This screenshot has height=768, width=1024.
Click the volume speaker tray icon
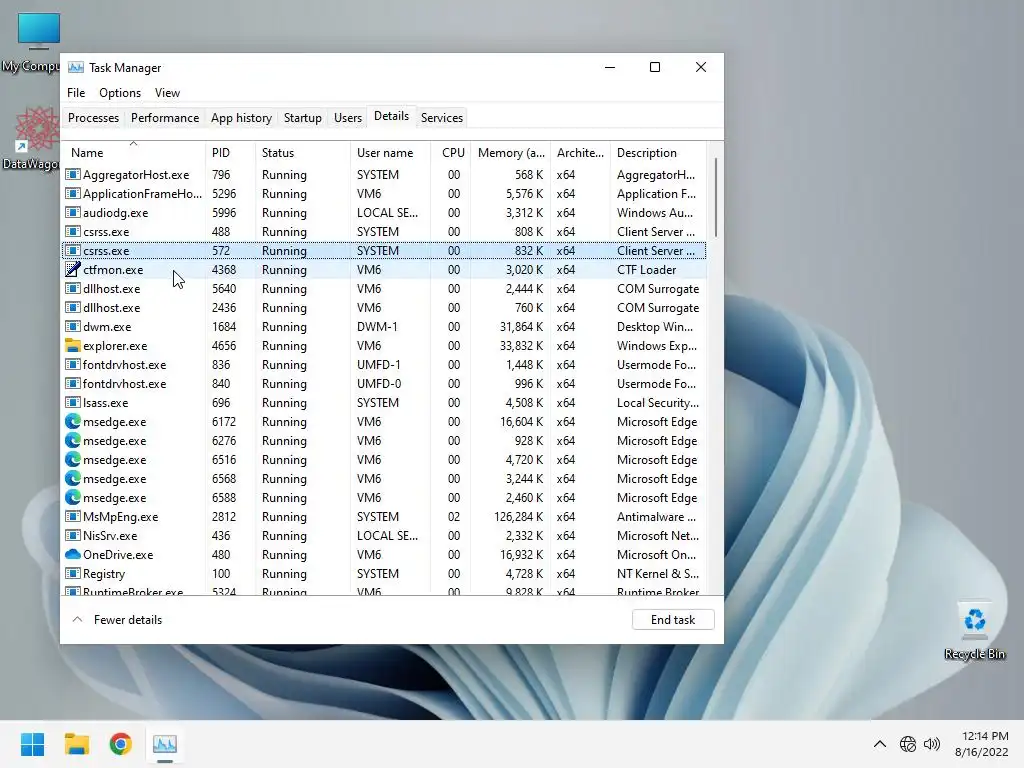coord(932,744)
